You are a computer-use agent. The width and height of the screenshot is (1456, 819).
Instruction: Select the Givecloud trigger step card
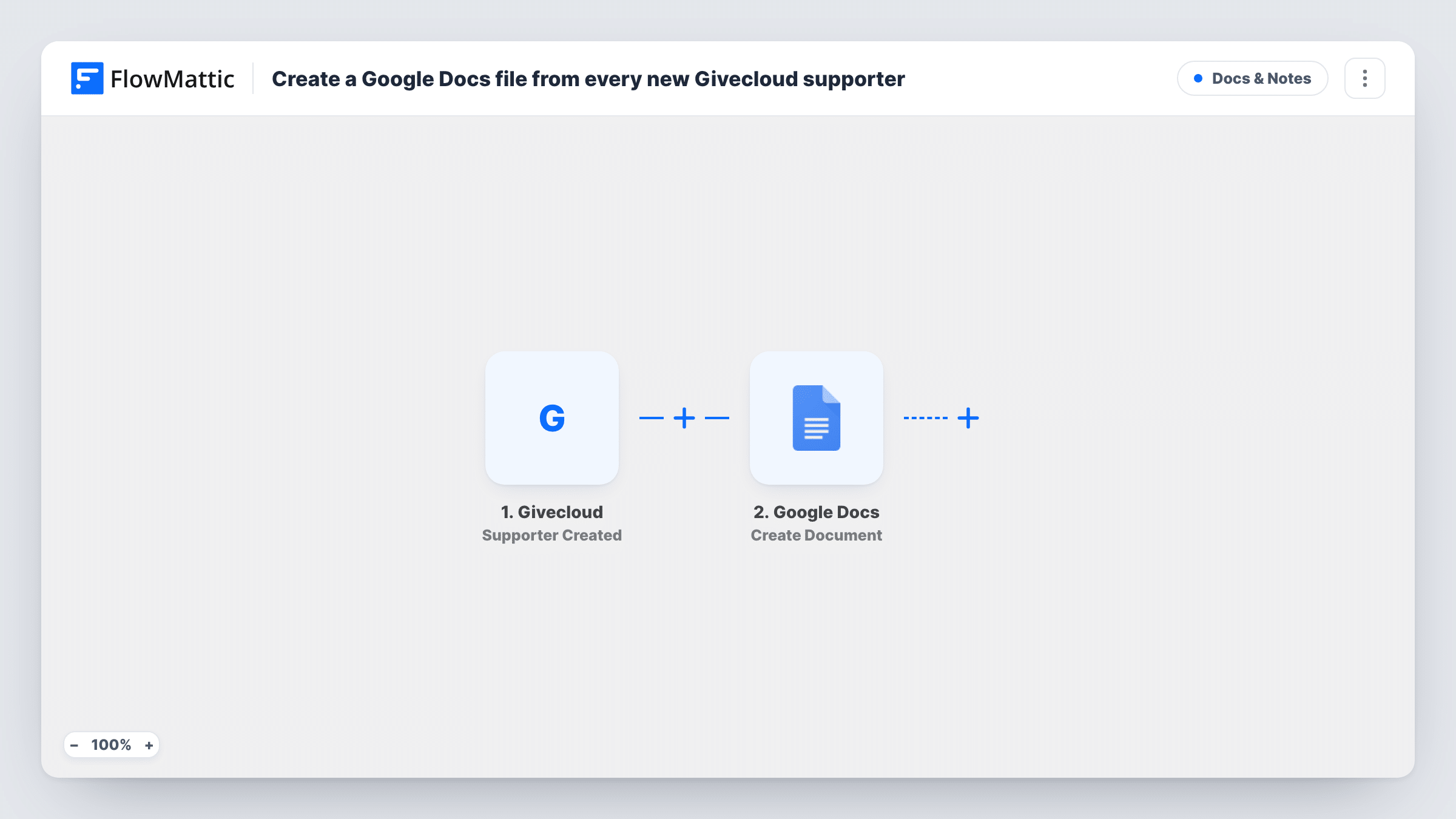552,418
